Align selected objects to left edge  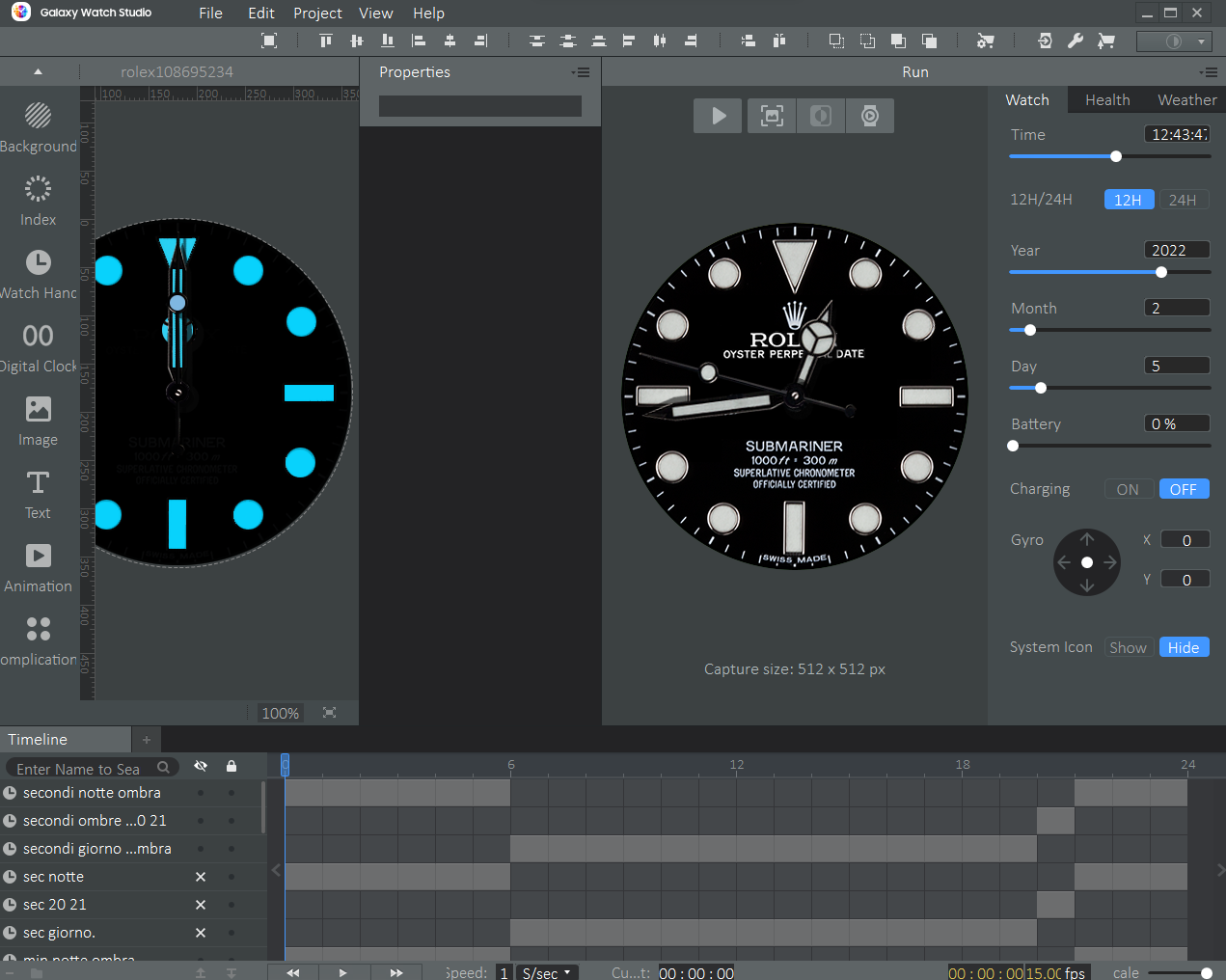tap(419, 41)
